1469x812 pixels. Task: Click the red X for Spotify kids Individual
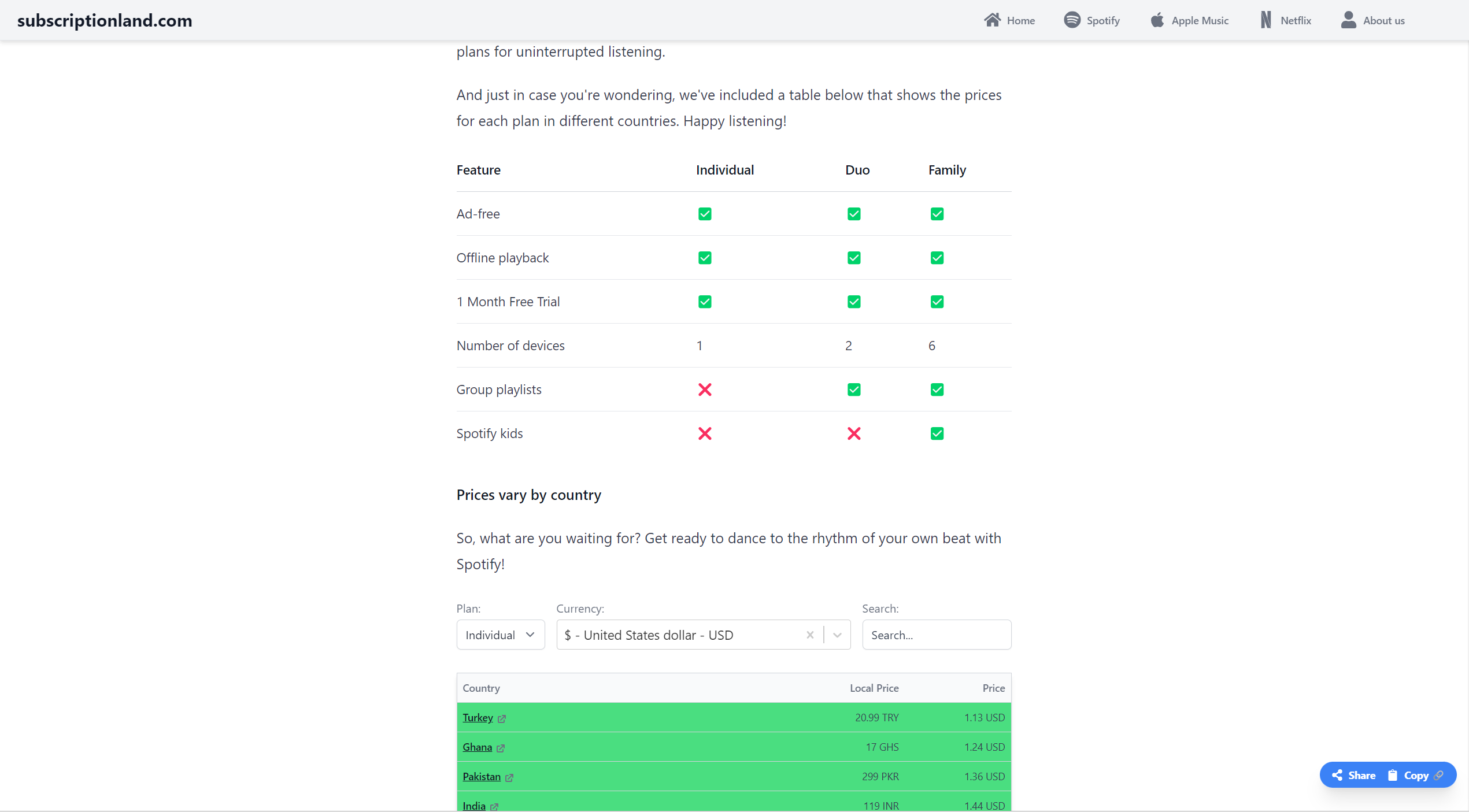click(x=705, y=433)
